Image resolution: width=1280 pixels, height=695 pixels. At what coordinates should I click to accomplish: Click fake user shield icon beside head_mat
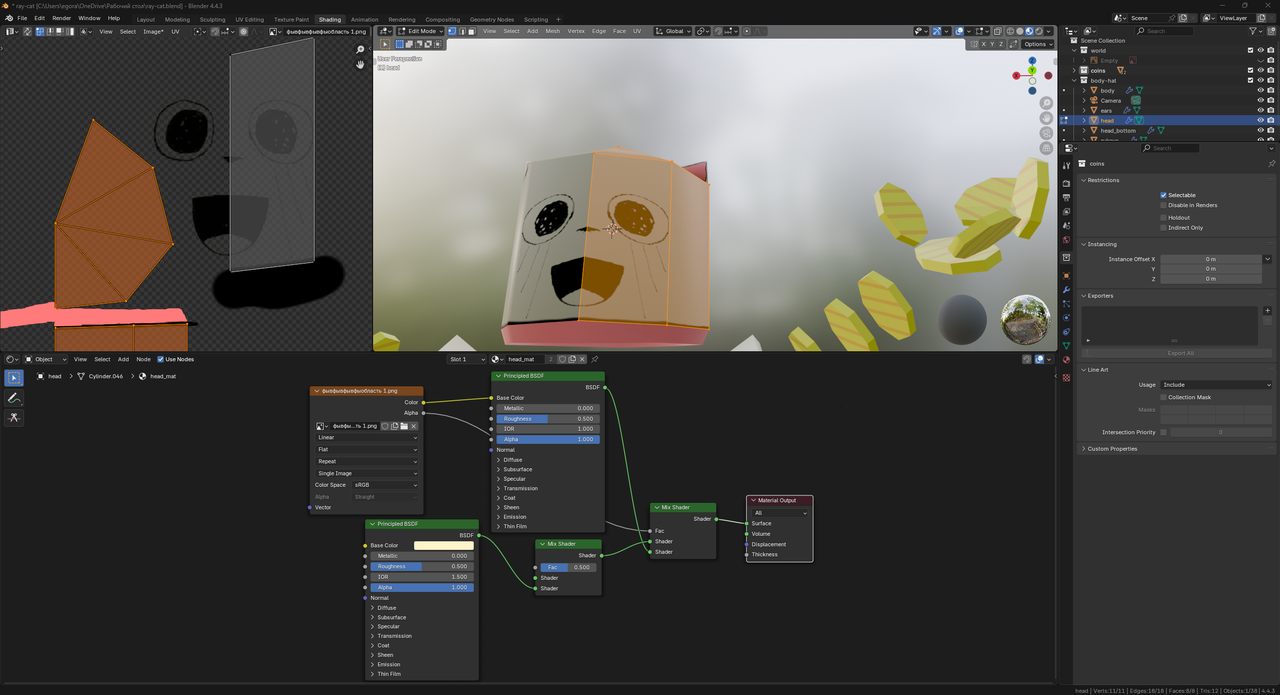(563, 359)
